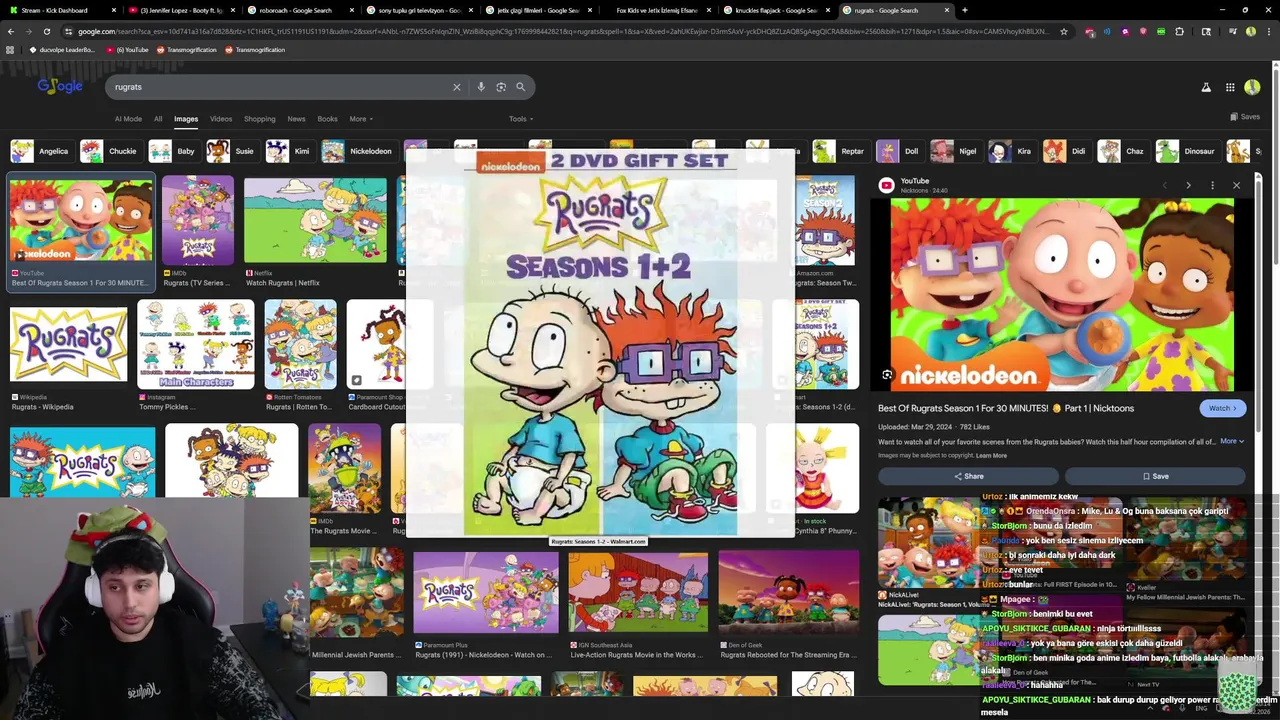Screen dimensions: 1280x720
Task: Switch to Jennifer Lopez - Booty tab
Action: (182, 10)
